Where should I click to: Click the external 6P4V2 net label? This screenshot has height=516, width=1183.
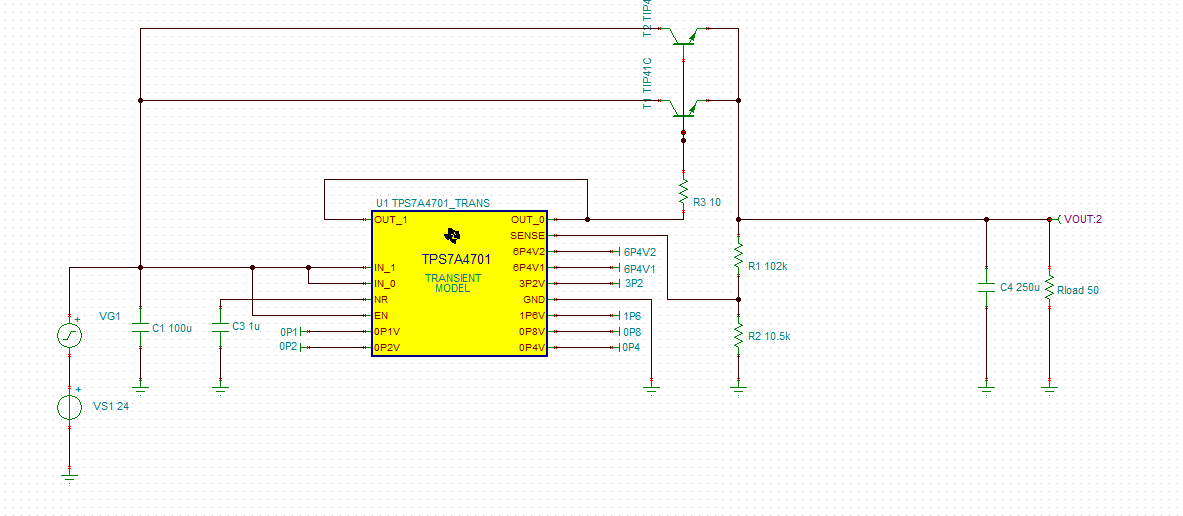tap(640, 252)
